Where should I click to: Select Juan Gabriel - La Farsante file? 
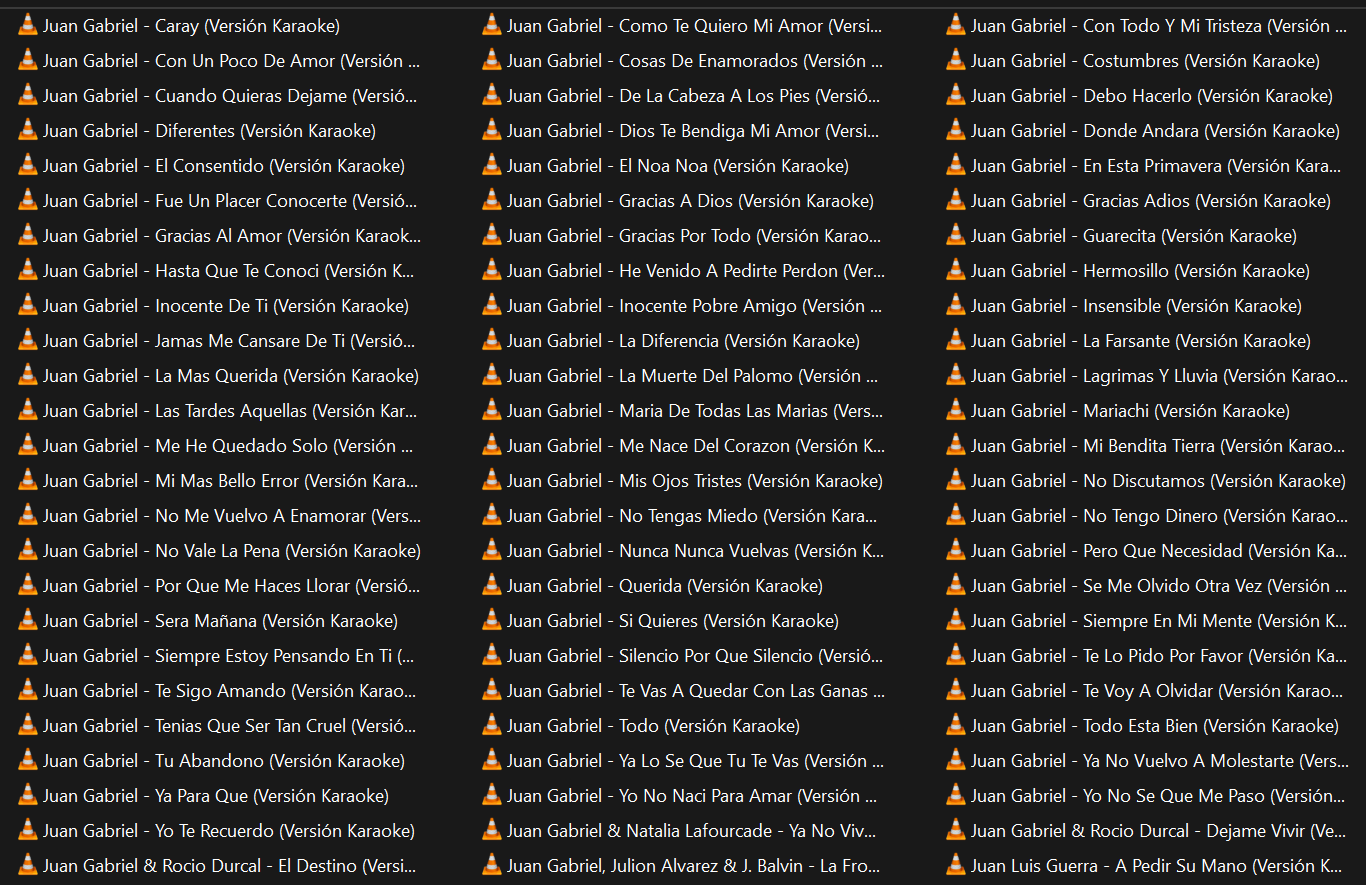(x=1140, y=341)
